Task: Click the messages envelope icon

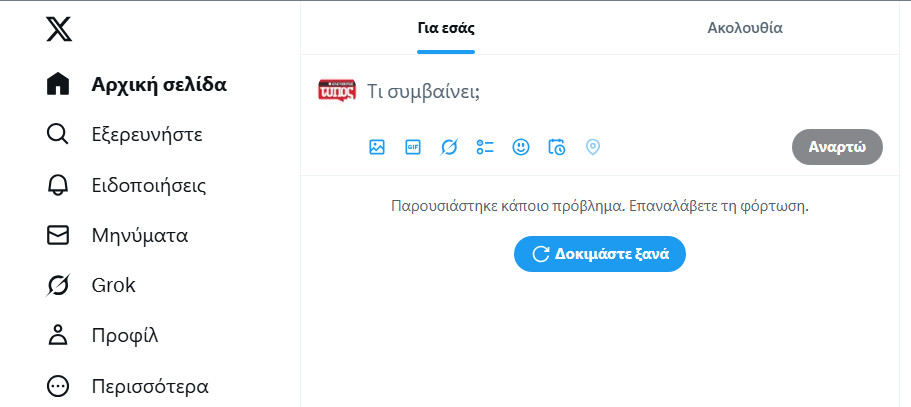Action: click(x=59, y=236)
